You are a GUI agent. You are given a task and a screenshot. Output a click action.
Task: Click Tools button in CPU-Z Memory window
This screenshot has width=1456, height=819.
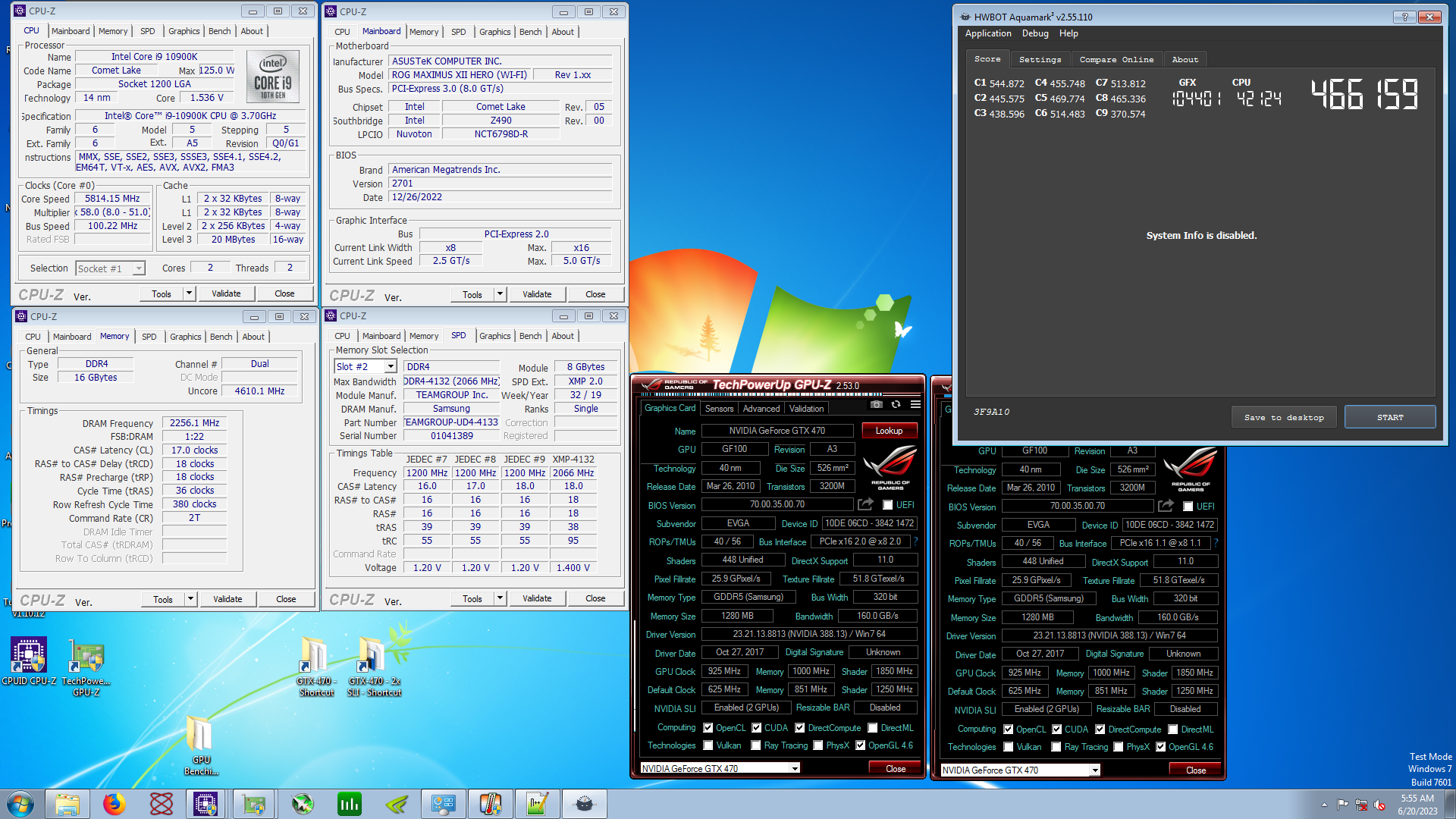tap(163, 599)
